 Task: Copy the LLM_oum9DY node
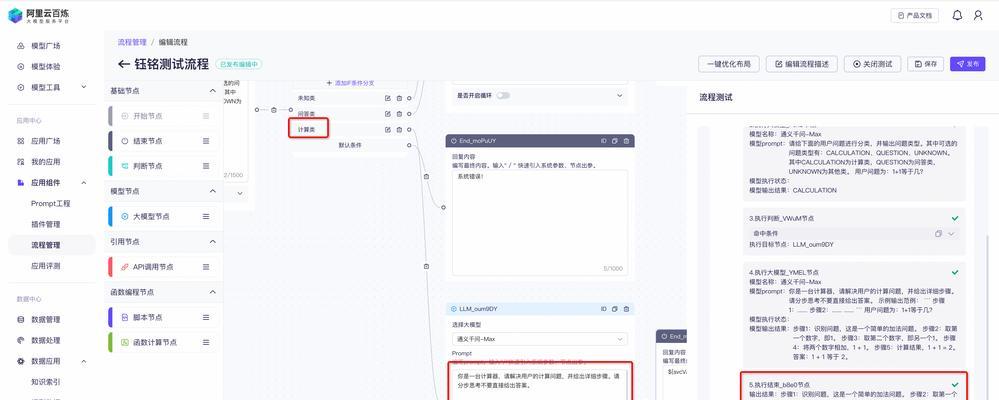[x=615, y=309]
